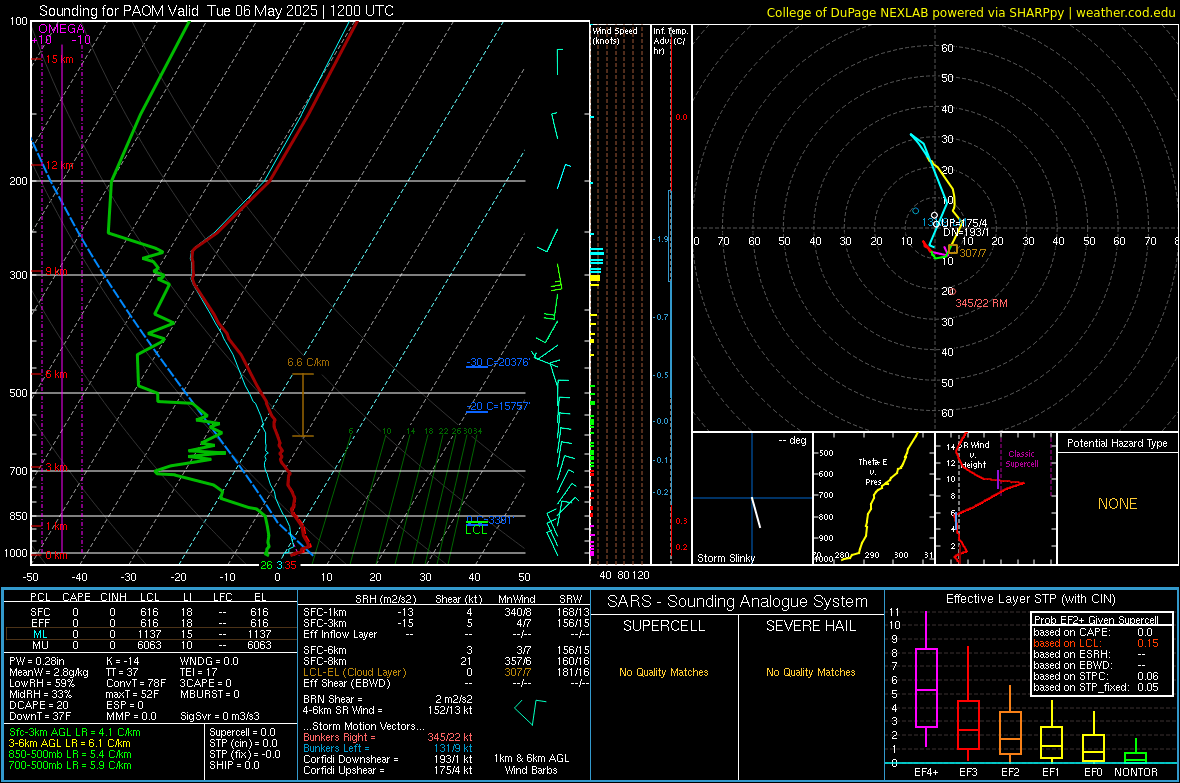Click the Bunkers Right = 345/22 kt line
Viewport: 1180px width, 783px height.
[x=388, y=737]
